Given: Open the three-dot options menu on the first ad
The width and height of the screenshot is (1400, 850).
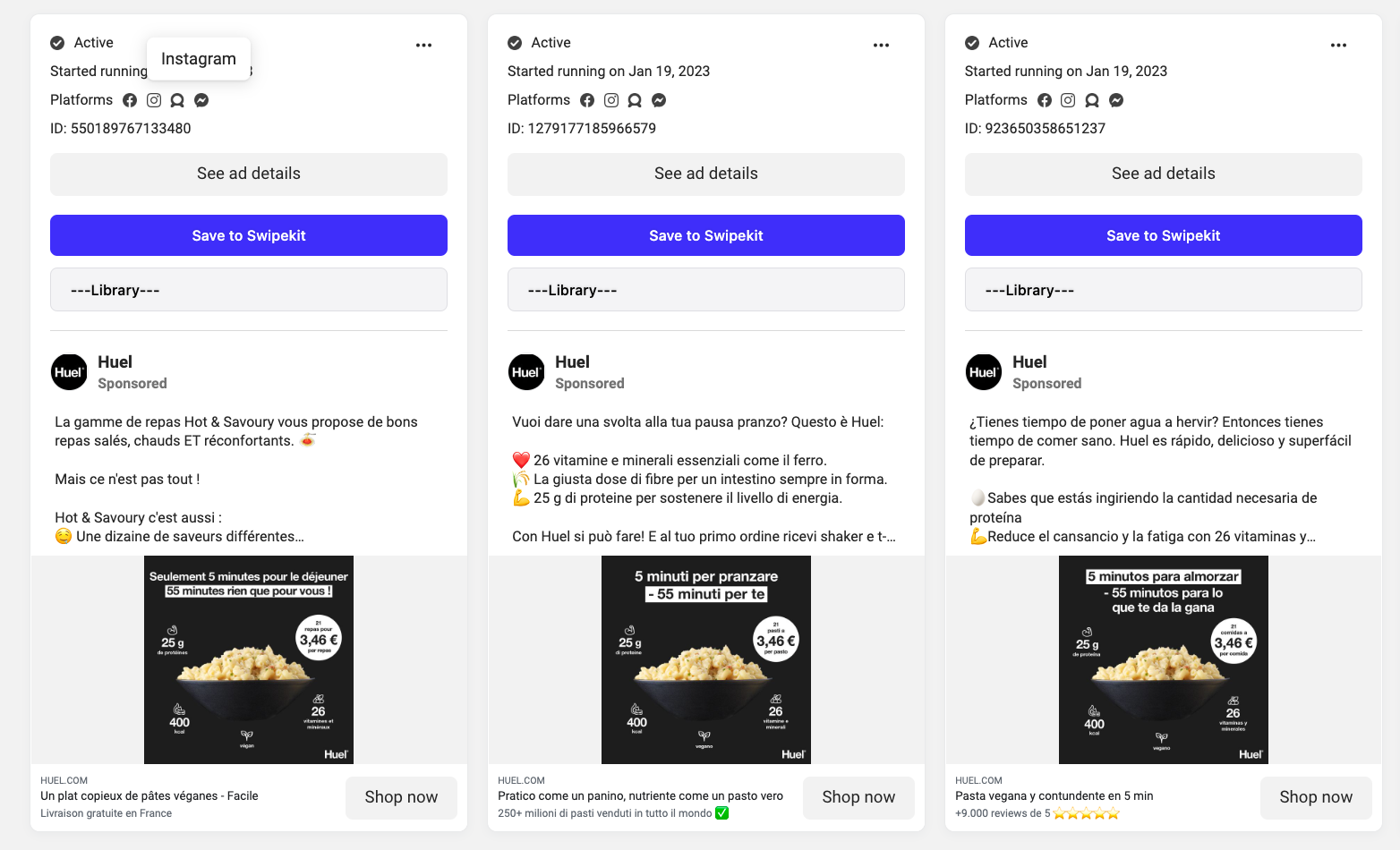Looking at the screenshot, I should (423, 44).
